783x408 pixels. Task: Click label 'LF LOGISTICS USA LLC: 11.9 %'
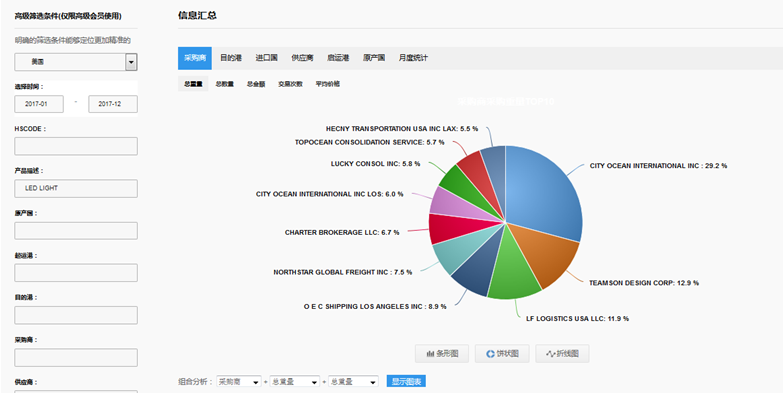pyautogui.click(x=577, y=319)
